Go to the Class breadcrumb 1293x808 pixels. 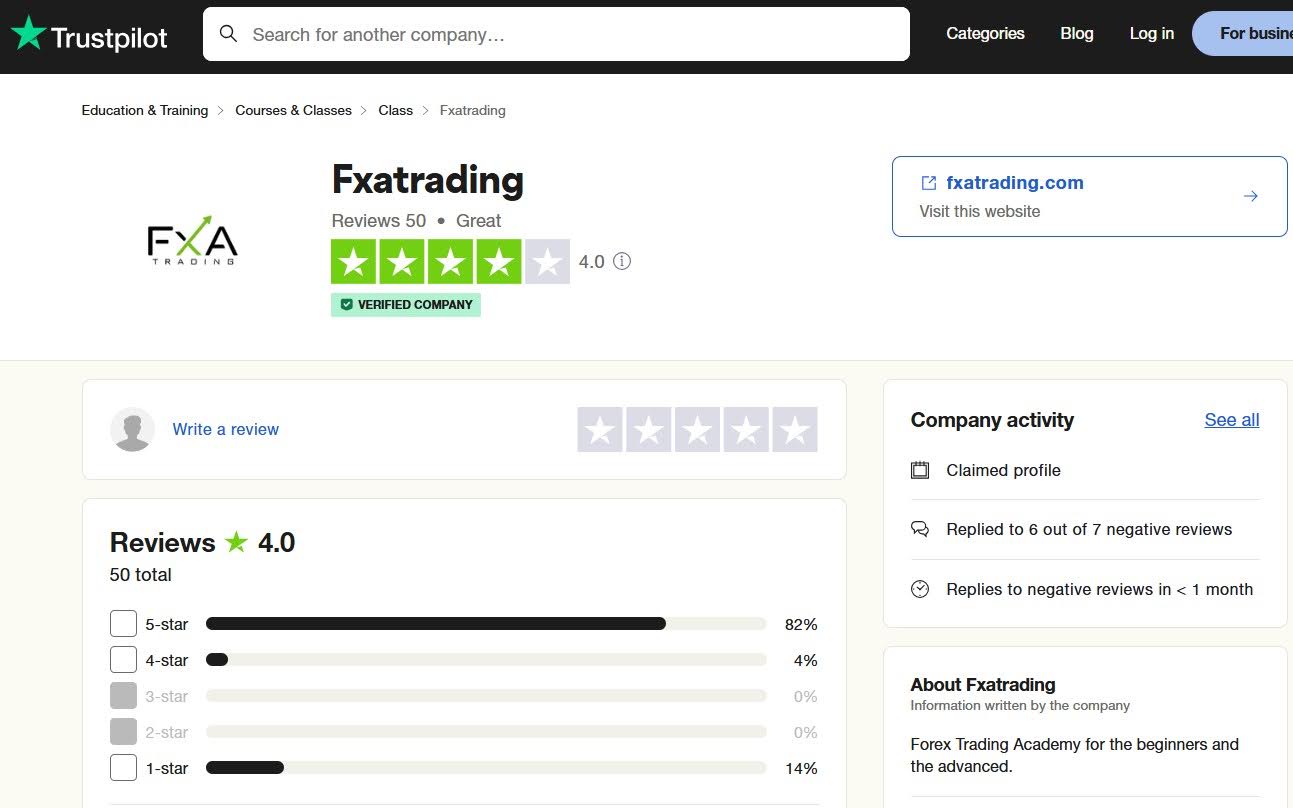coord(395,110)
